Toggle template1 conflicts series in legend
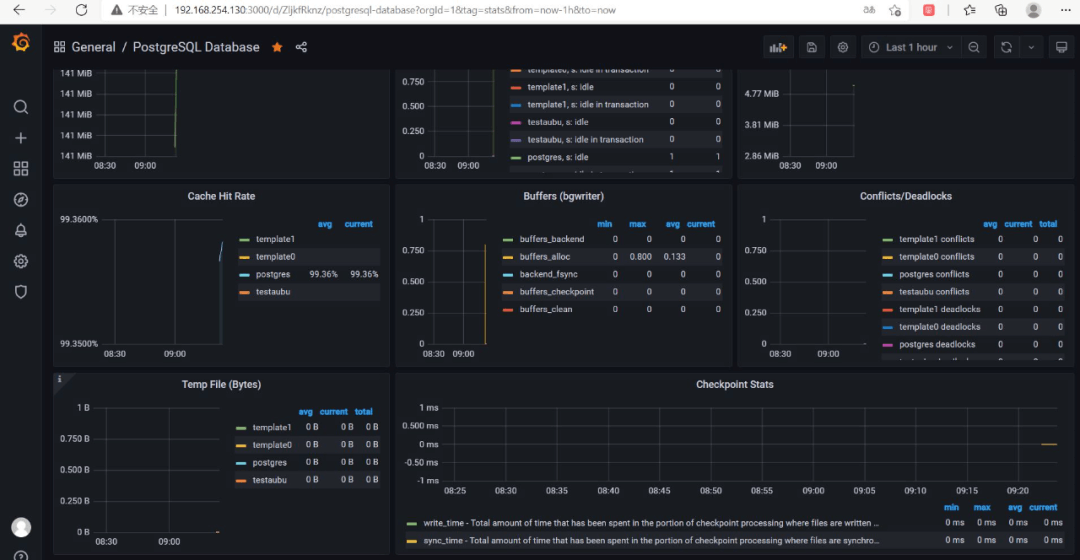The height and width of the screenshot is (560, 1080). pos(936,239)
